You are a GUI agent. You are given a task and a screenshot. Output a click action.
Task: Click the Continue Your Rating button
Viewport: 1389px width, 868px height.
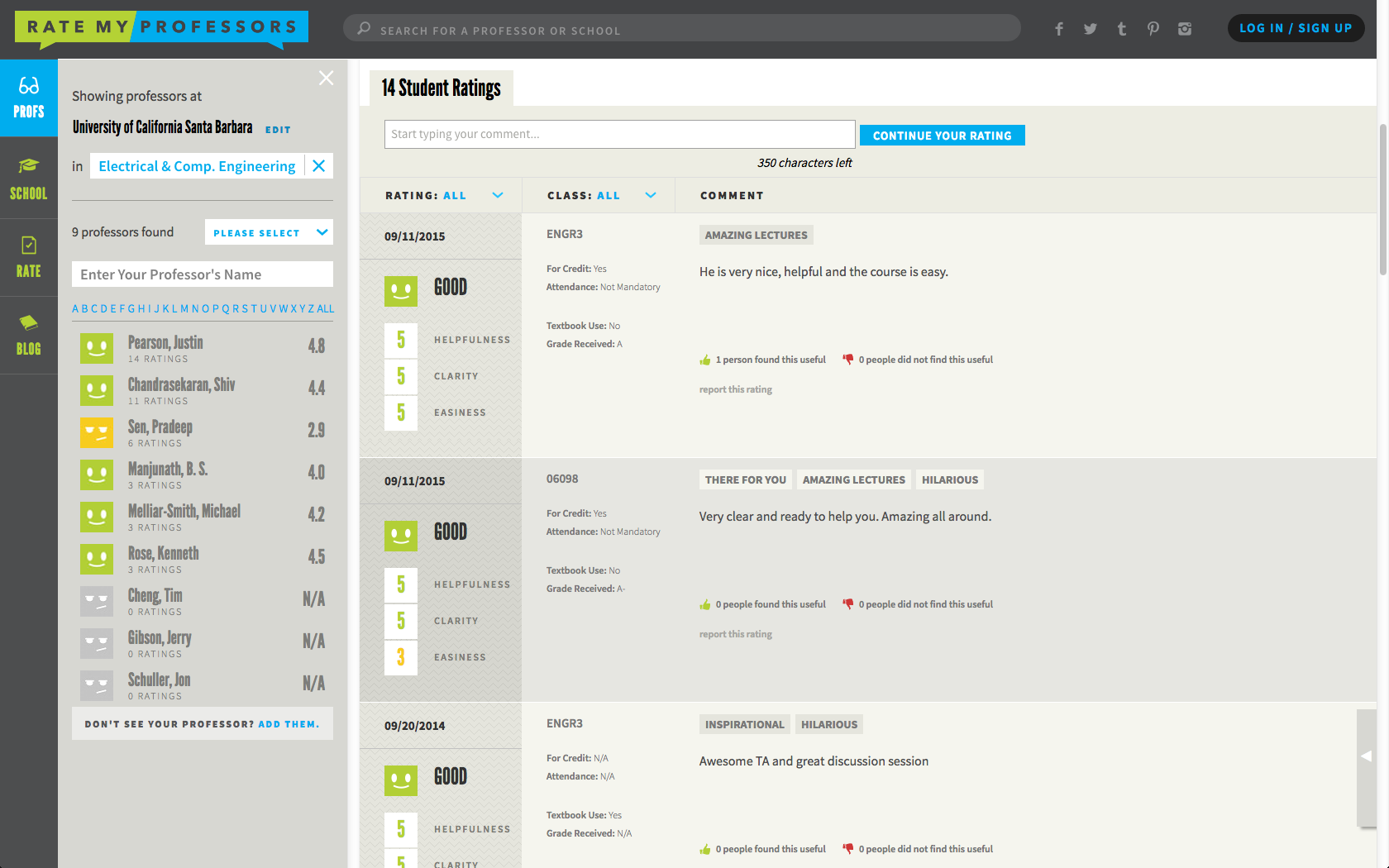point(942,136)
